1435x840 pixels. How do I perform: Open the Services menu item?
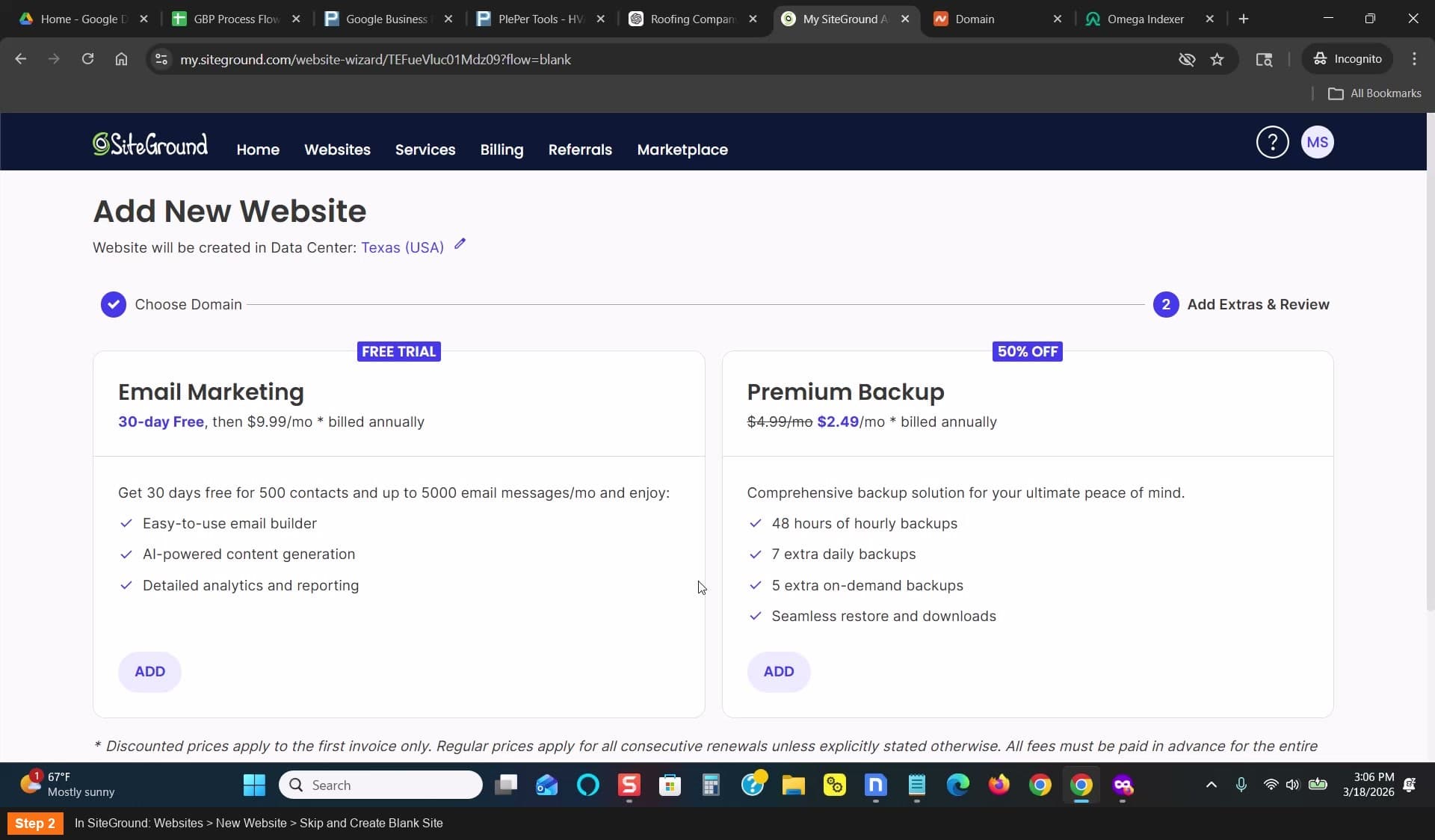425,149
